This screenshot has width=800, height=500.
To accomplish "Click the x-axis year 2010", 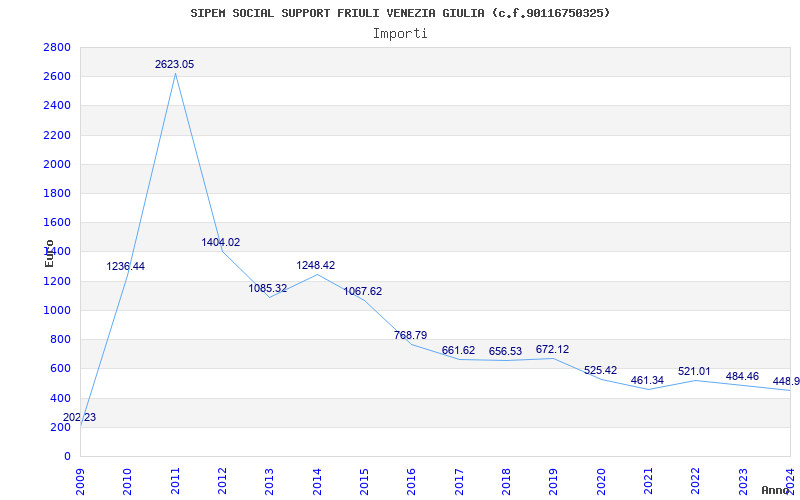I will click(128, 482).
